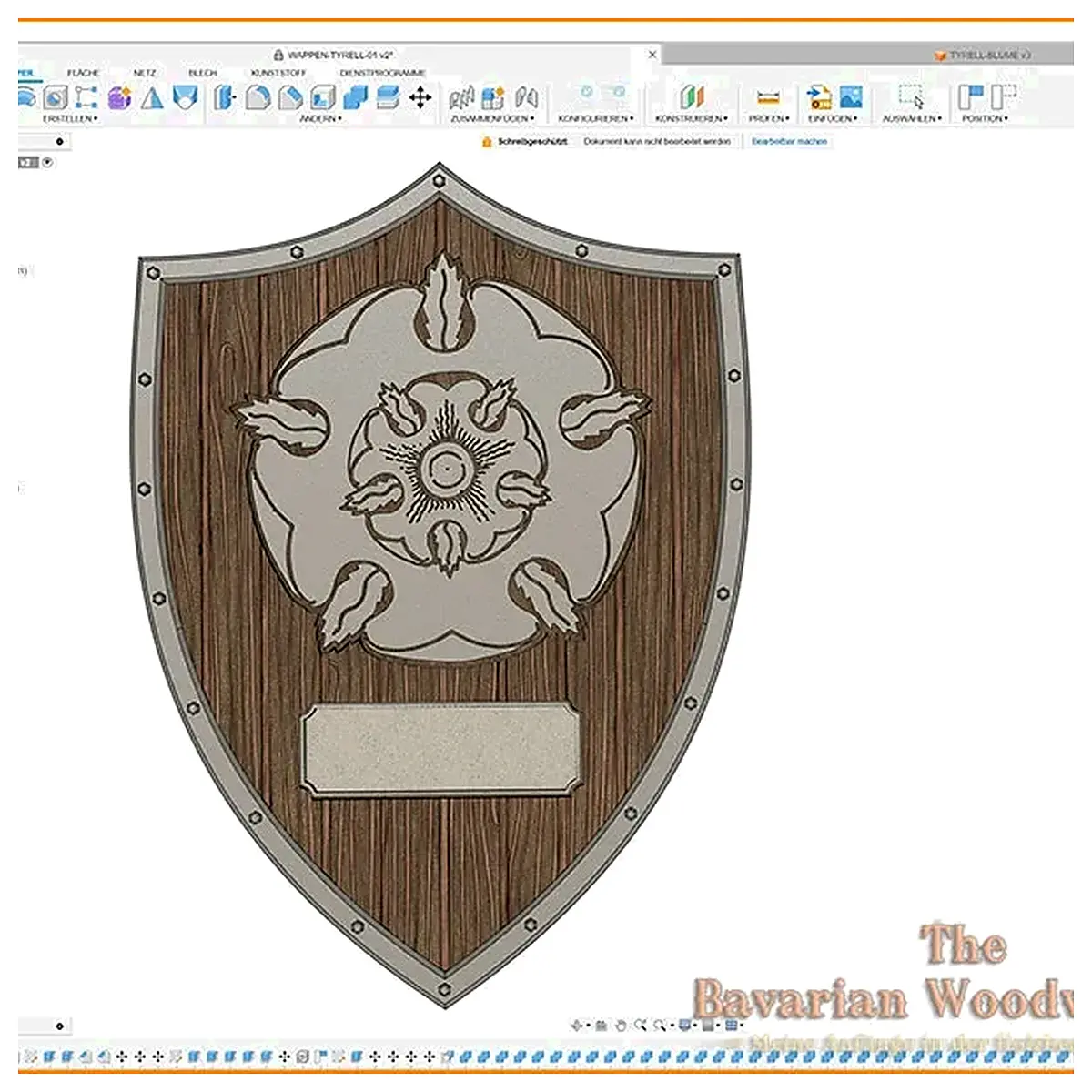Toggle the browser panel collapse dot
Image resolution: width=1092 pixels, height=1092 pixels.
(60, 142)
